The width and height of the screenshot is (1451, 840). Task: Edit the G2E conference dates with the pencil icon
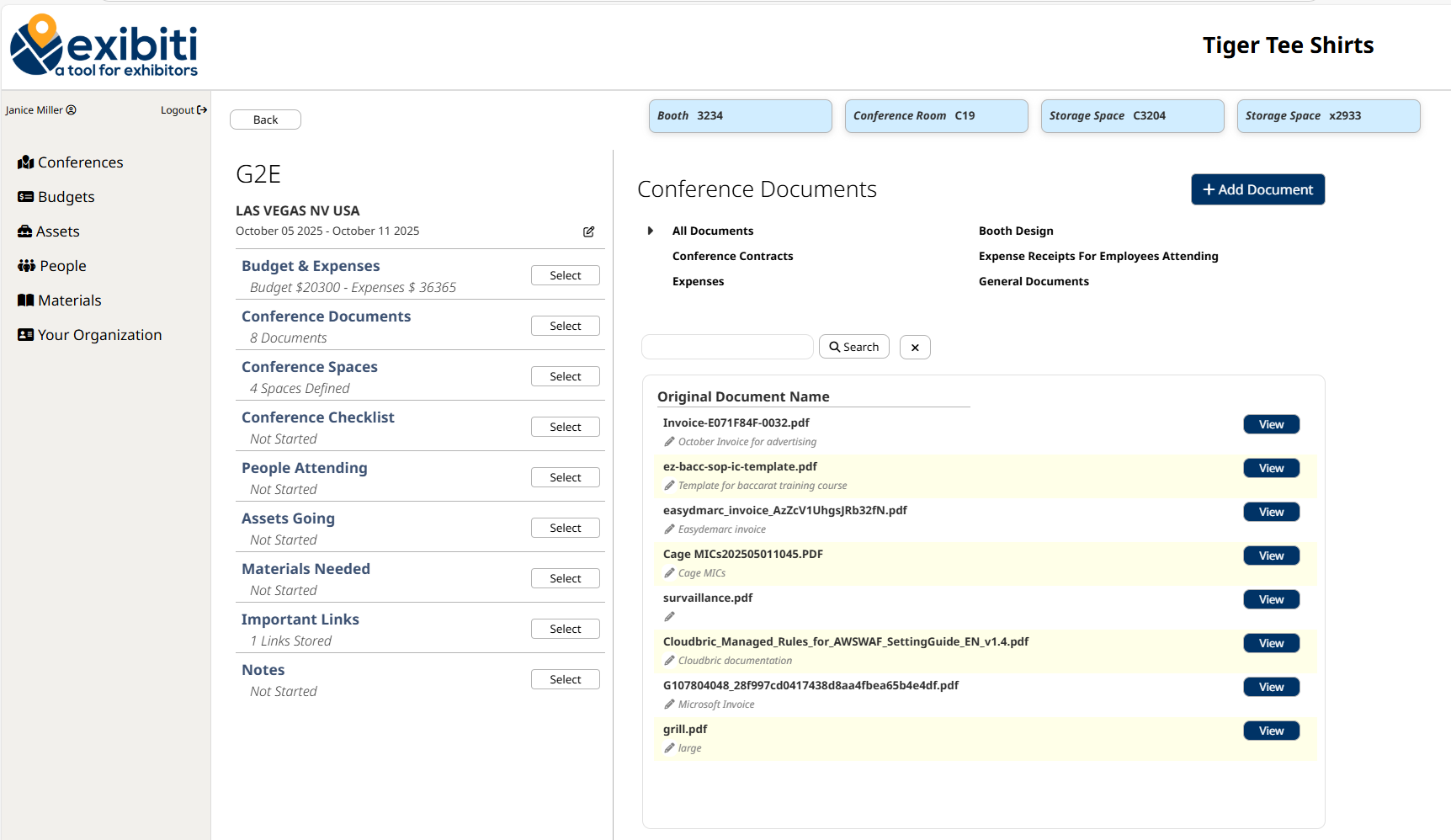click(x=588, y=231)
